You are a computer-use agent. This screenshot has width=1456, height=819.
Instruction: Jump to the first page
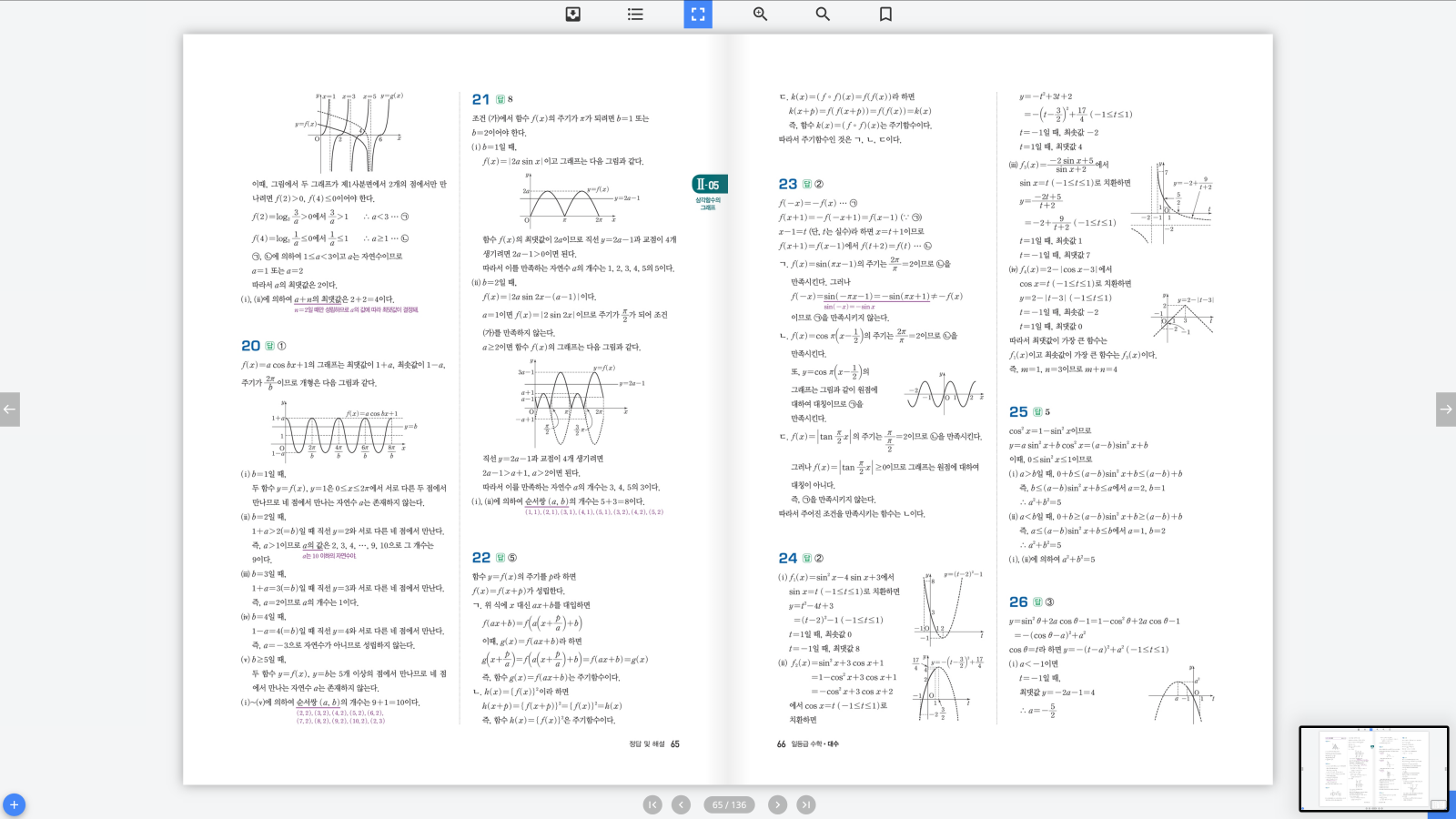tap(652, 804)
